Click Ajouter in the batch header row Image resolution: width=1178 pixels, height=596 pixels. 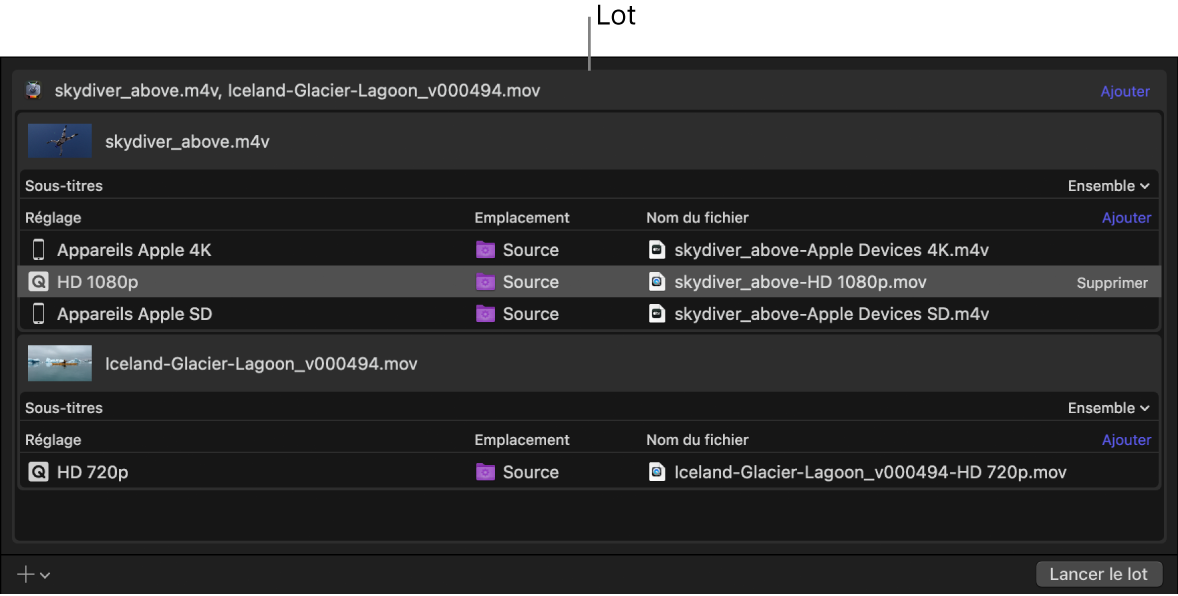(1125, 91)
